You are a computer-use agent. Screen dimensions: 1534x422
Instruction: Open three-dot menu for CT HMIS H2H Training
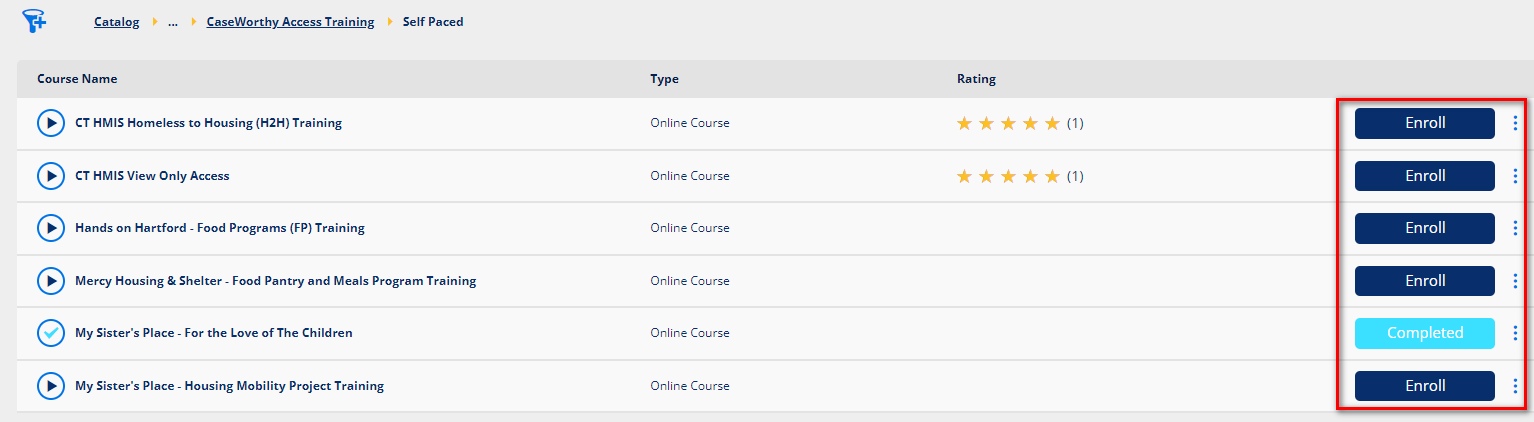coord(1515,123)
